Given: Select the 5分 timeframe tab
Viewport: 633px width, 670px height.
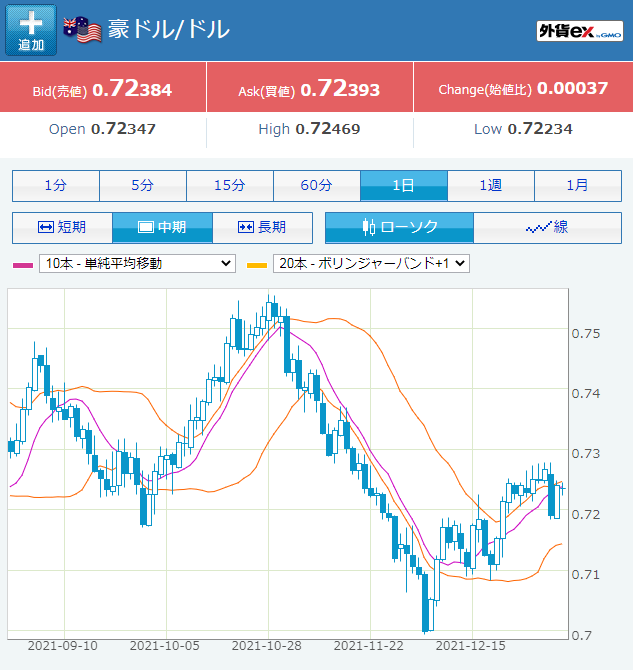Looking at the screenshot, I should coord(143,185).
